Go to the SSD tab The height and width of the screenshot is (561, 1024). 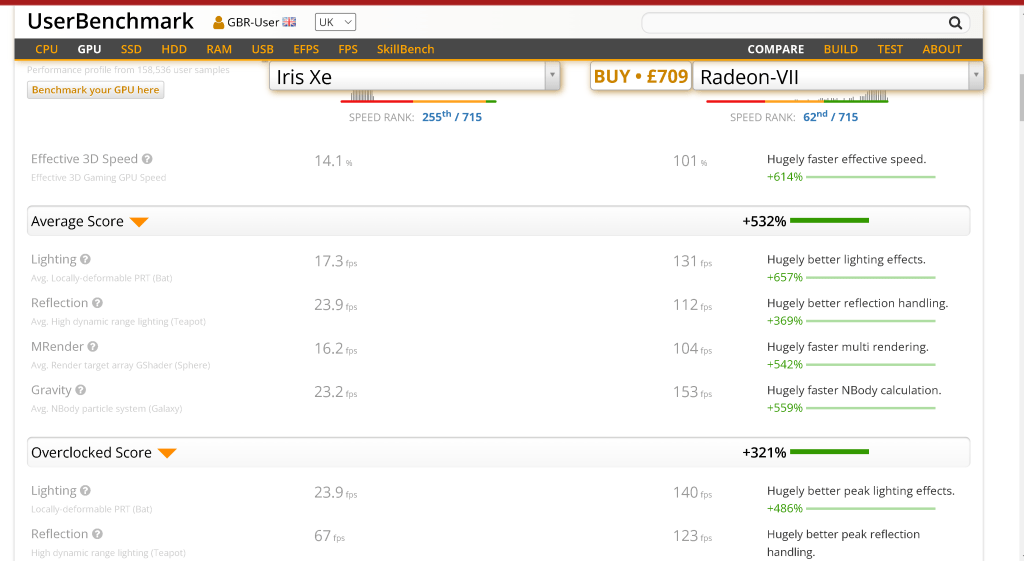(131, 49)
